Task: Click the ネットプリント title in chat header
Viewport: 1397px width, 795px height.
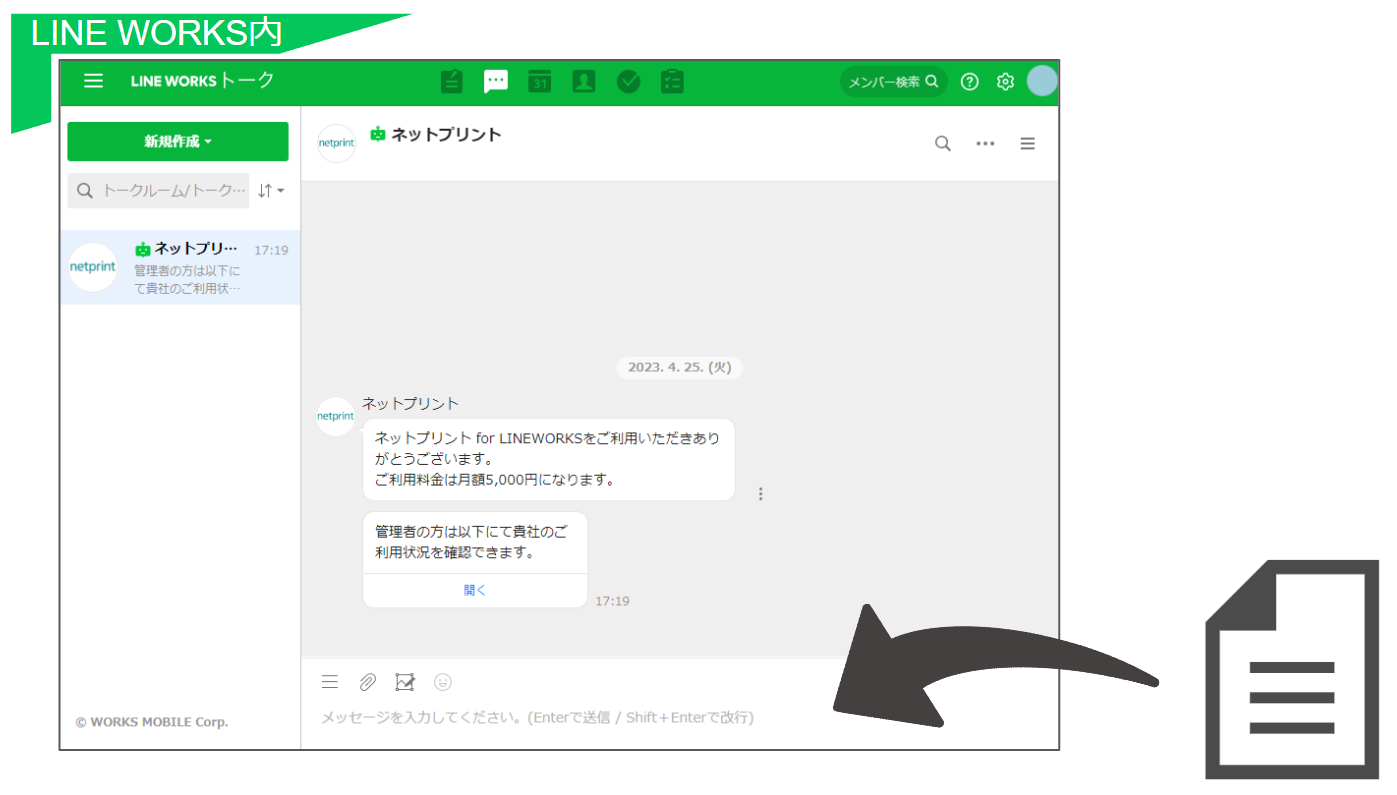Action: [446, 134]
